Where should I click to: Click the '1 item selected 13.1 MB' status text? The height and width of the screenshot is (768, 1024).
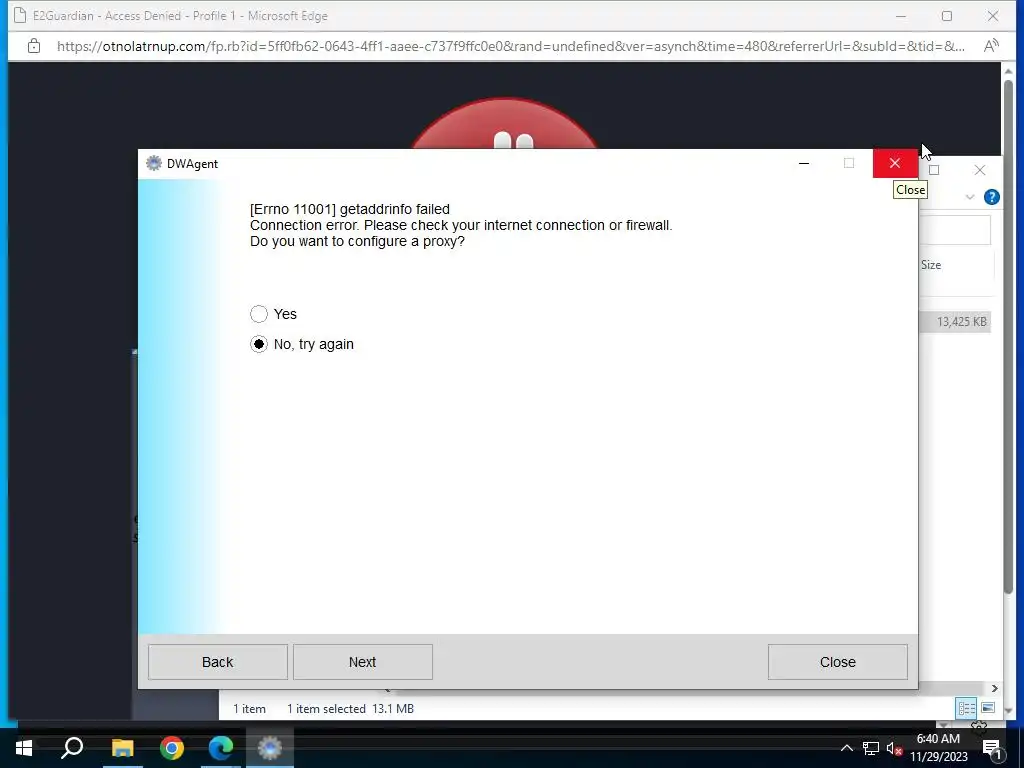click(350, 709)
